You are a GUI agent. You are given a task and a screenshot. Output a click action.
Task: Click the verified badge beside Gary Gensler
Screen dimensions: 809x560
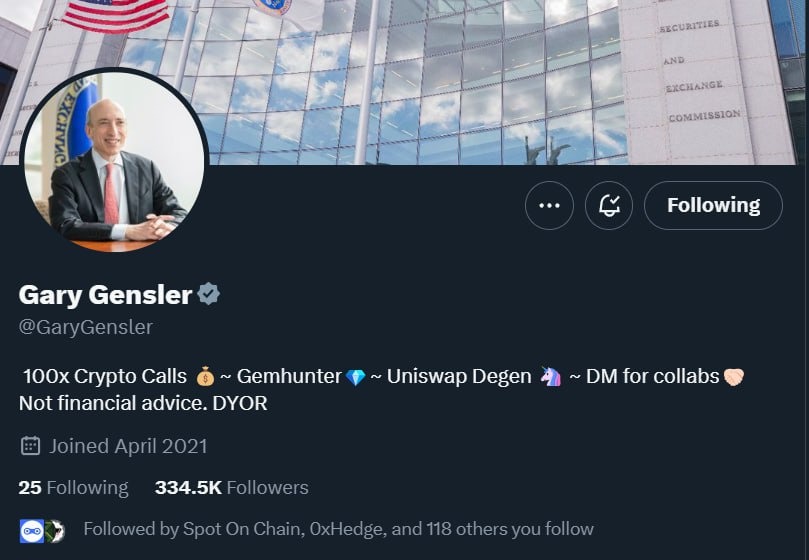click(209, 294)
